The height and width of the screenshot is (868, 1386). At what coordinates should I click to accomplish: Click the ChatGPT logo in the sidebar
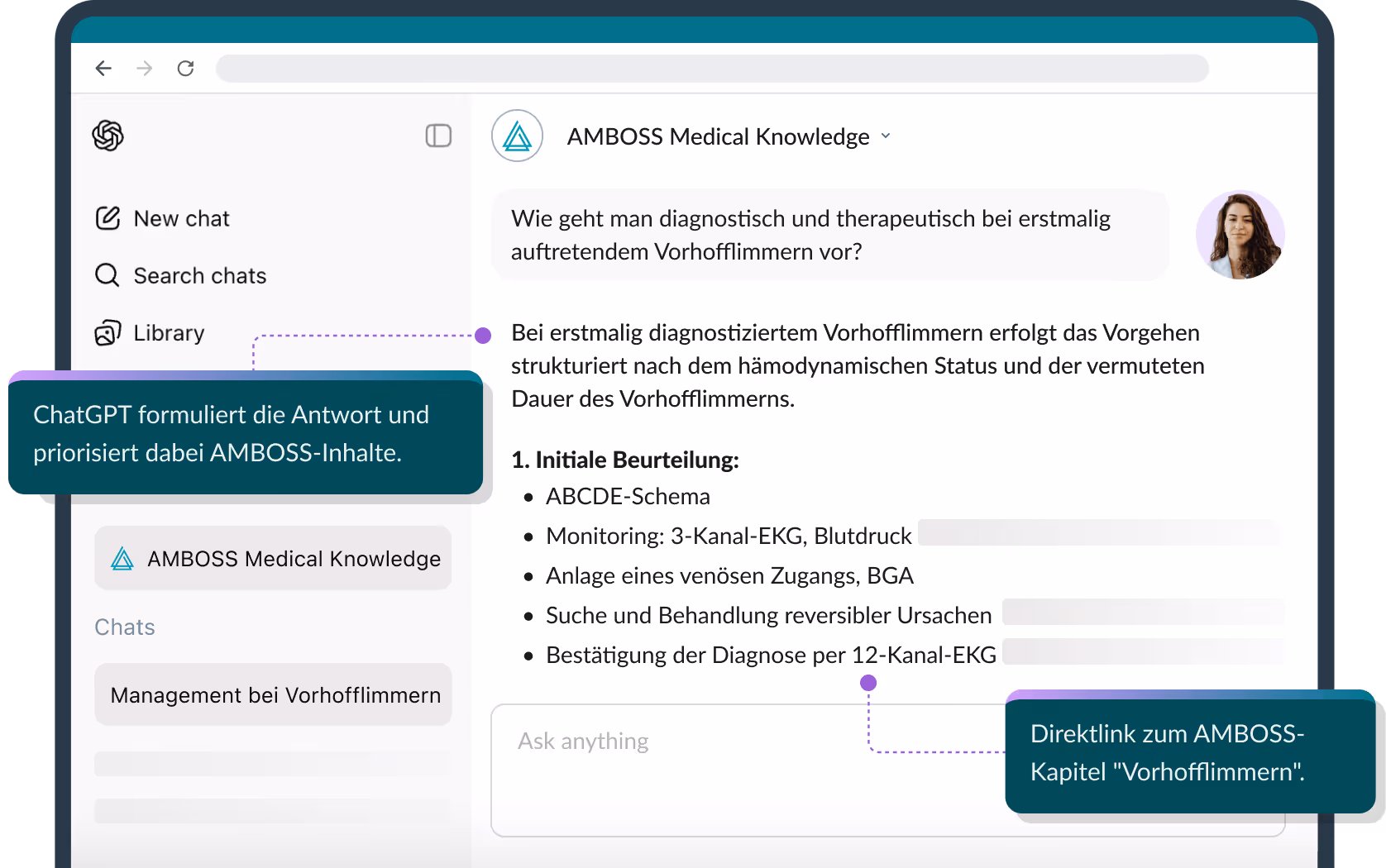pyautogui.click(x=108, y=136)
